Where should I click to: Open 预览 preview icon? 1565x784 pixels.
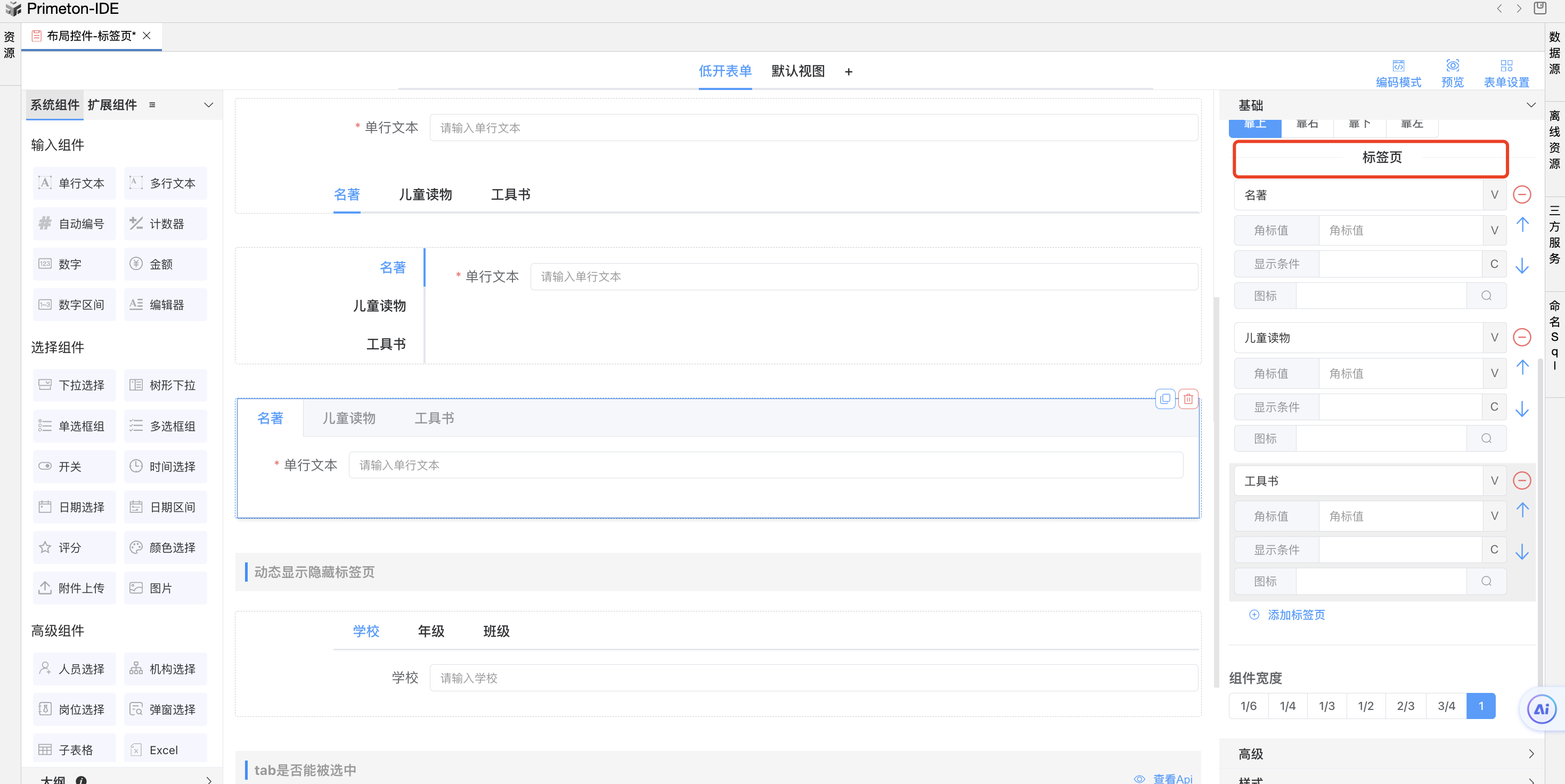(1452, 66)
